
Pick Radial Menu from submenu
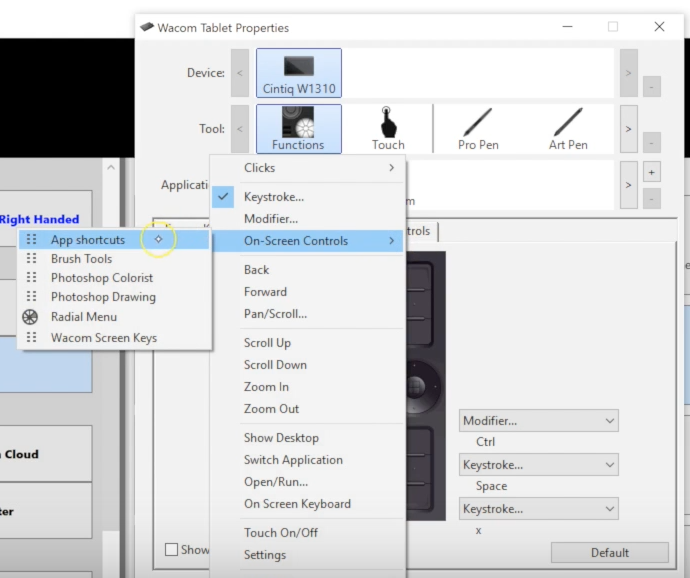pyautogui.click(x=84, y=317)
